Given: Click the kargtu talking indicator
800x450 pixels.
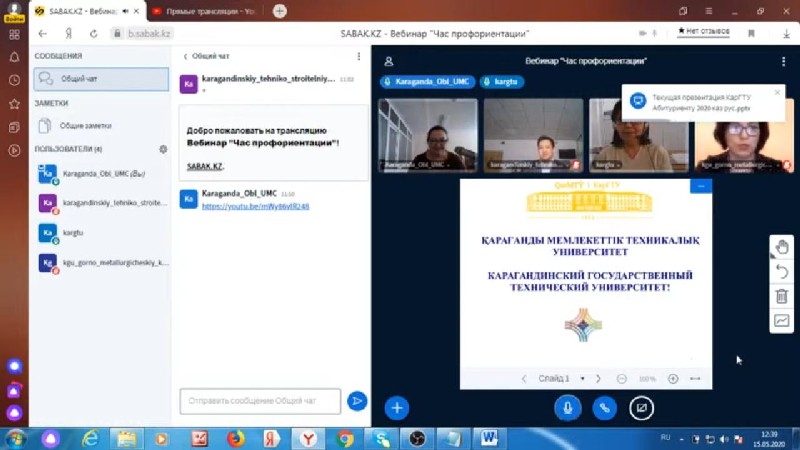Looking at the screenshot, I should pyautogui.click(x=502, y=82).
